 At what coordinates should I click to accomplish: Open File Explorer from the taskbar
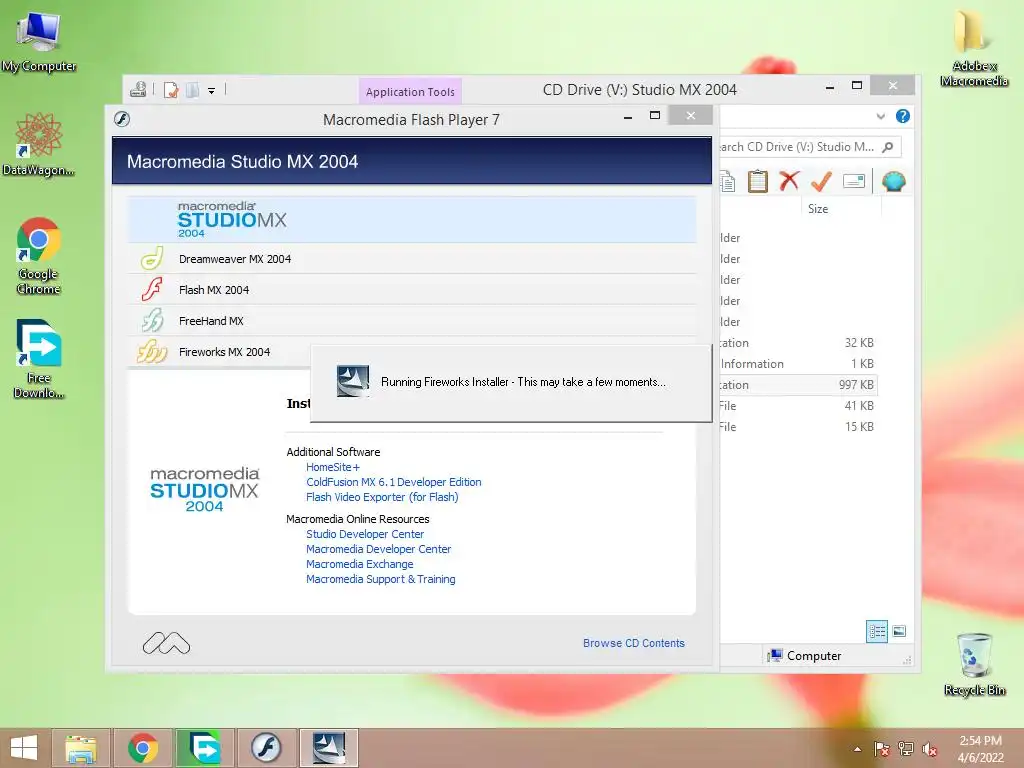81,748
